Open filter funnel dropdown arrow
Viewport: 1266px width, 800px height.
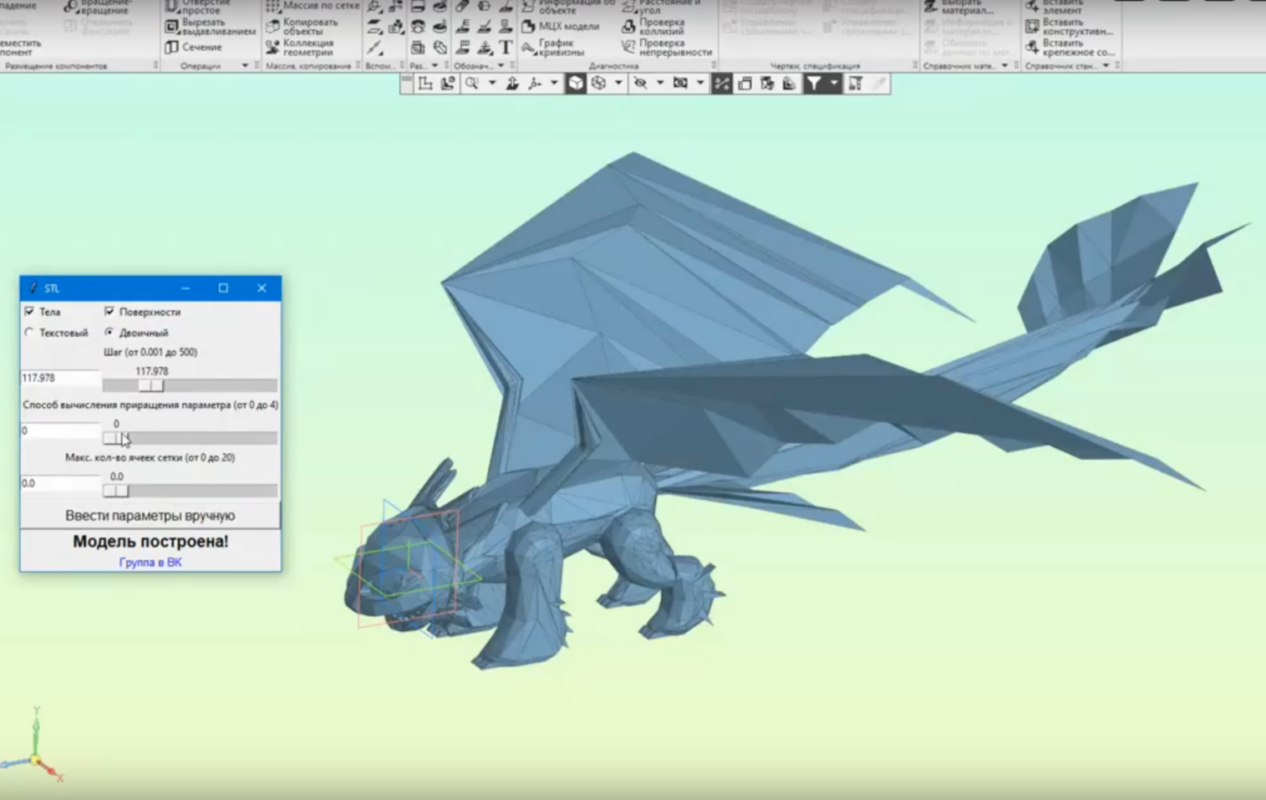(x=834, y=84)
